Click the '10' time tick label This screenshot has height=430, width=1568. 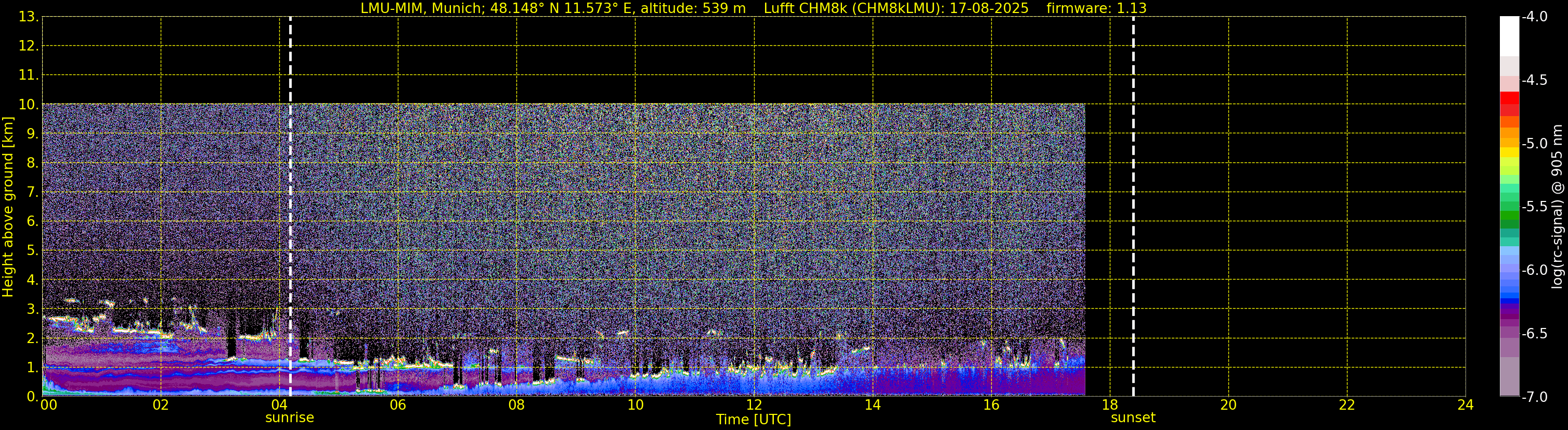(636, 405)
